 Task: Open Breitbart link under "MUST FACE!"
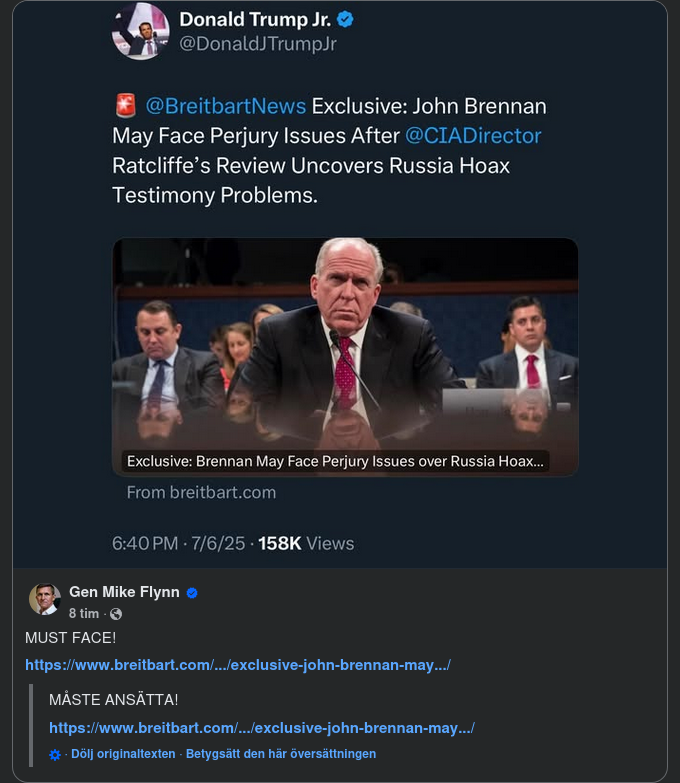pos(238,665)
